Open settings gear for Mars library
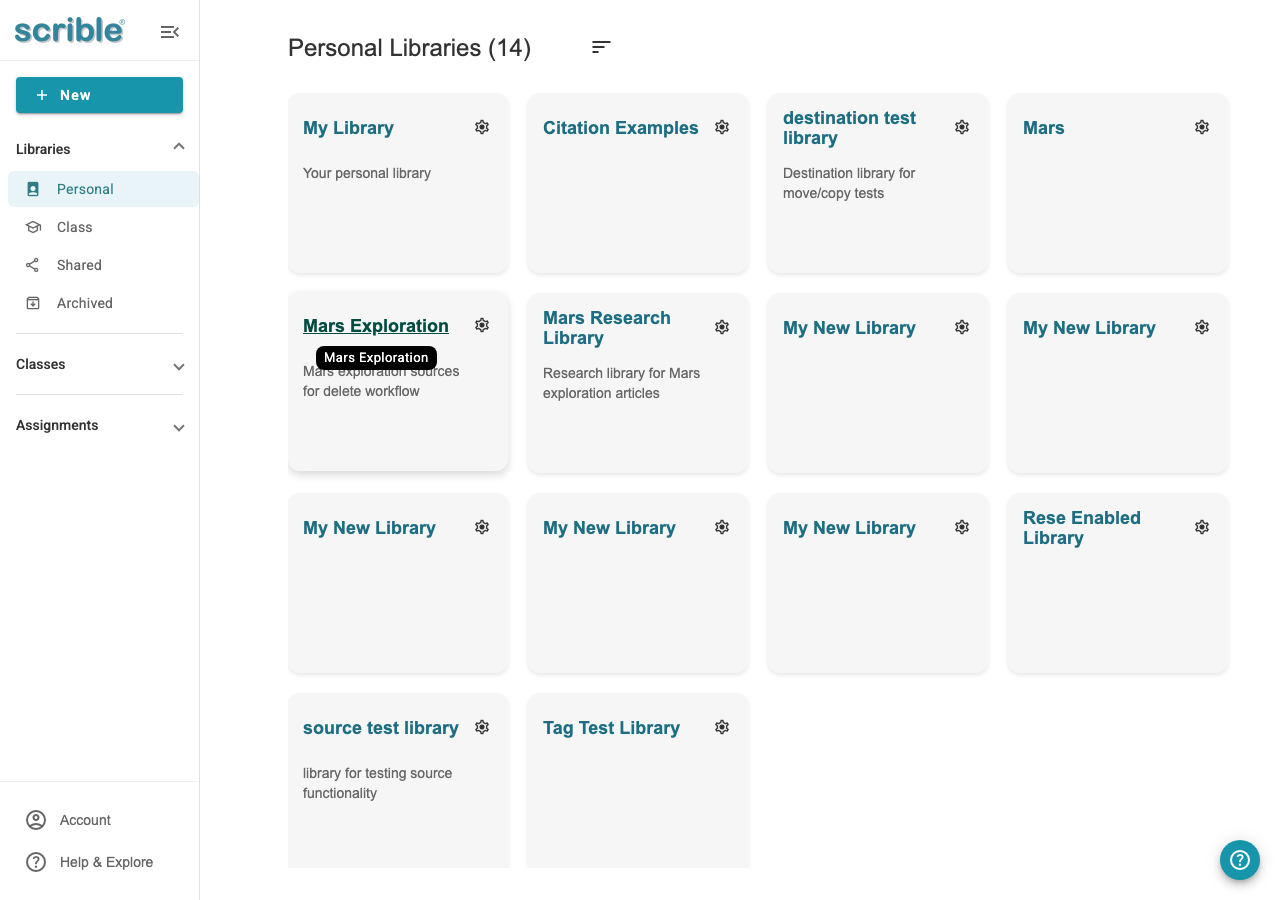 (1202, 127)
